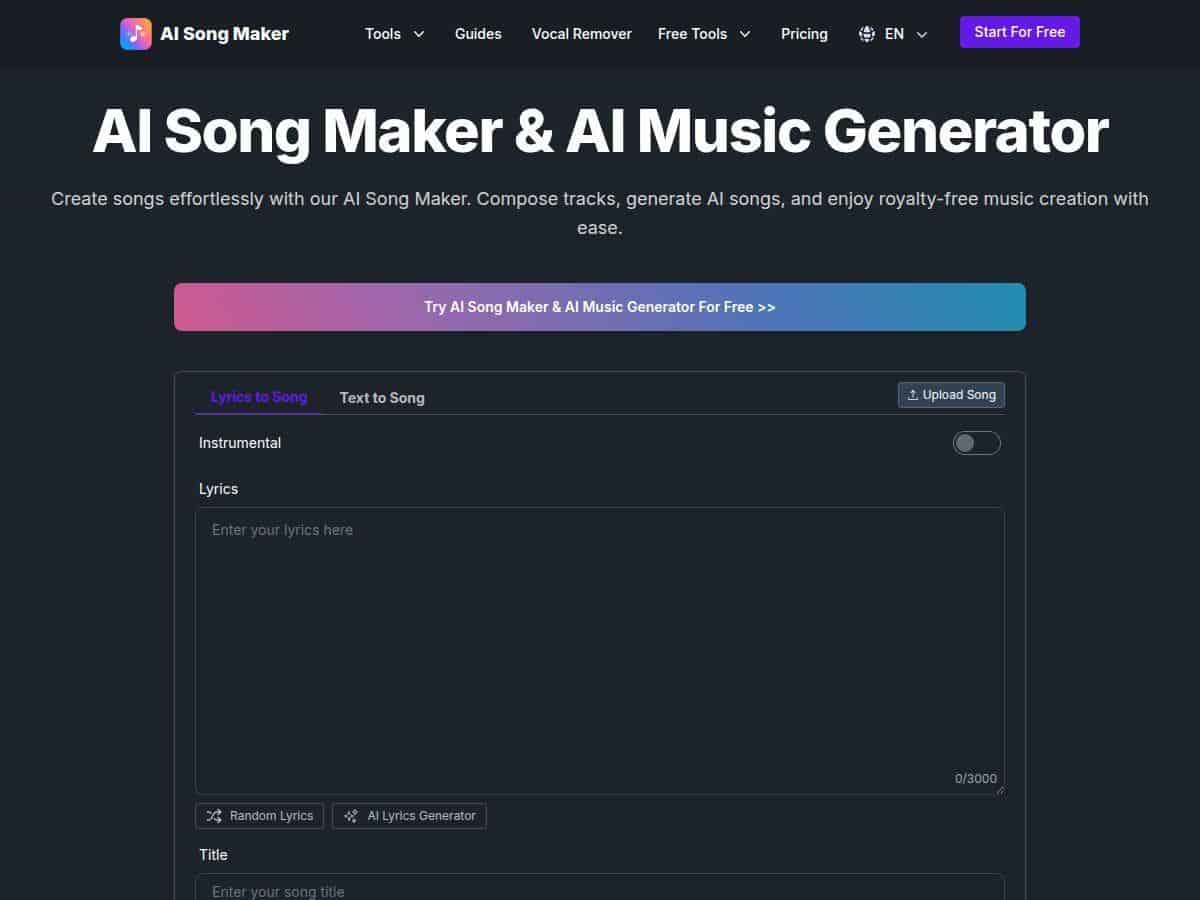
Task: Enable the Instrumental toggle
Action: coord(976,442)
